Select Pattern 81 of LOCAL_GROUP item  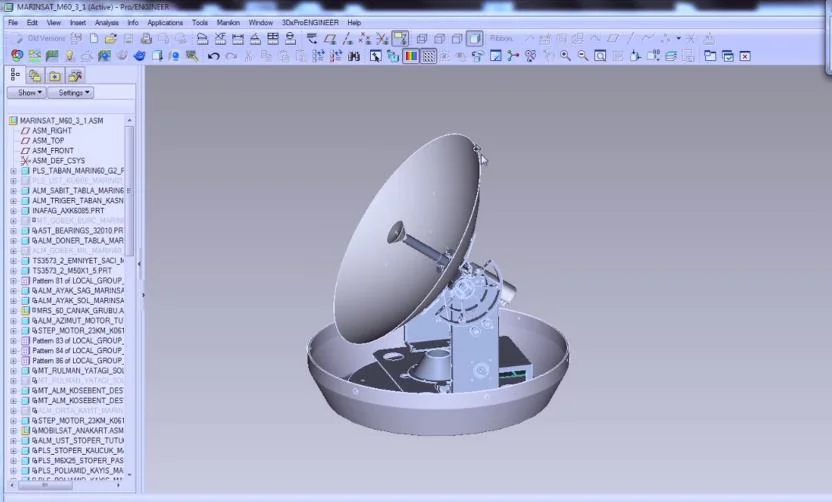tap(72, 281)
